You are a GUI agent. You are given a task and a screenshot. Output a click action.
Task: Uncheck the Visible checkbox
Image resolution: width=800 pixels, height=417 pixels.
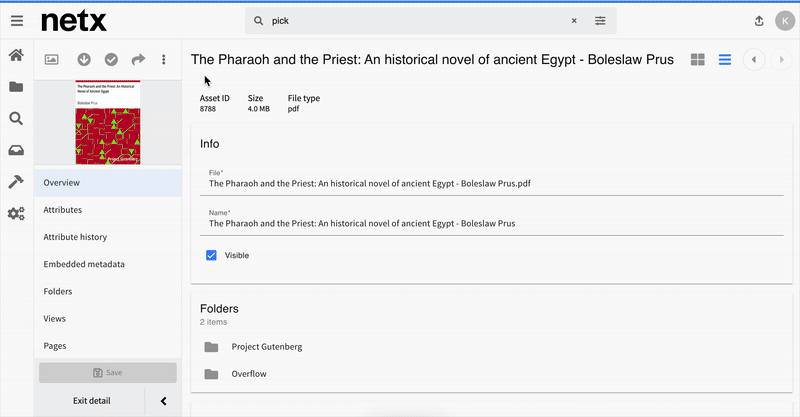pyautogui.click(x=211, y=255)
